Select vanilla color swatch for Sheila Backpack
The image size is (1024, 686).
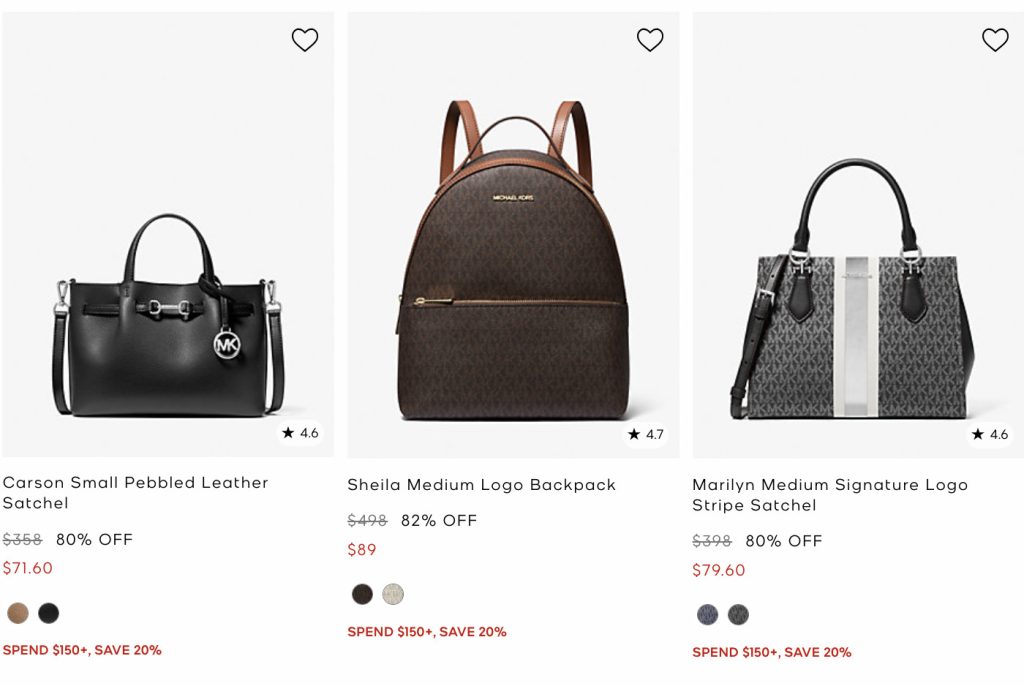[x=393, y=594]
